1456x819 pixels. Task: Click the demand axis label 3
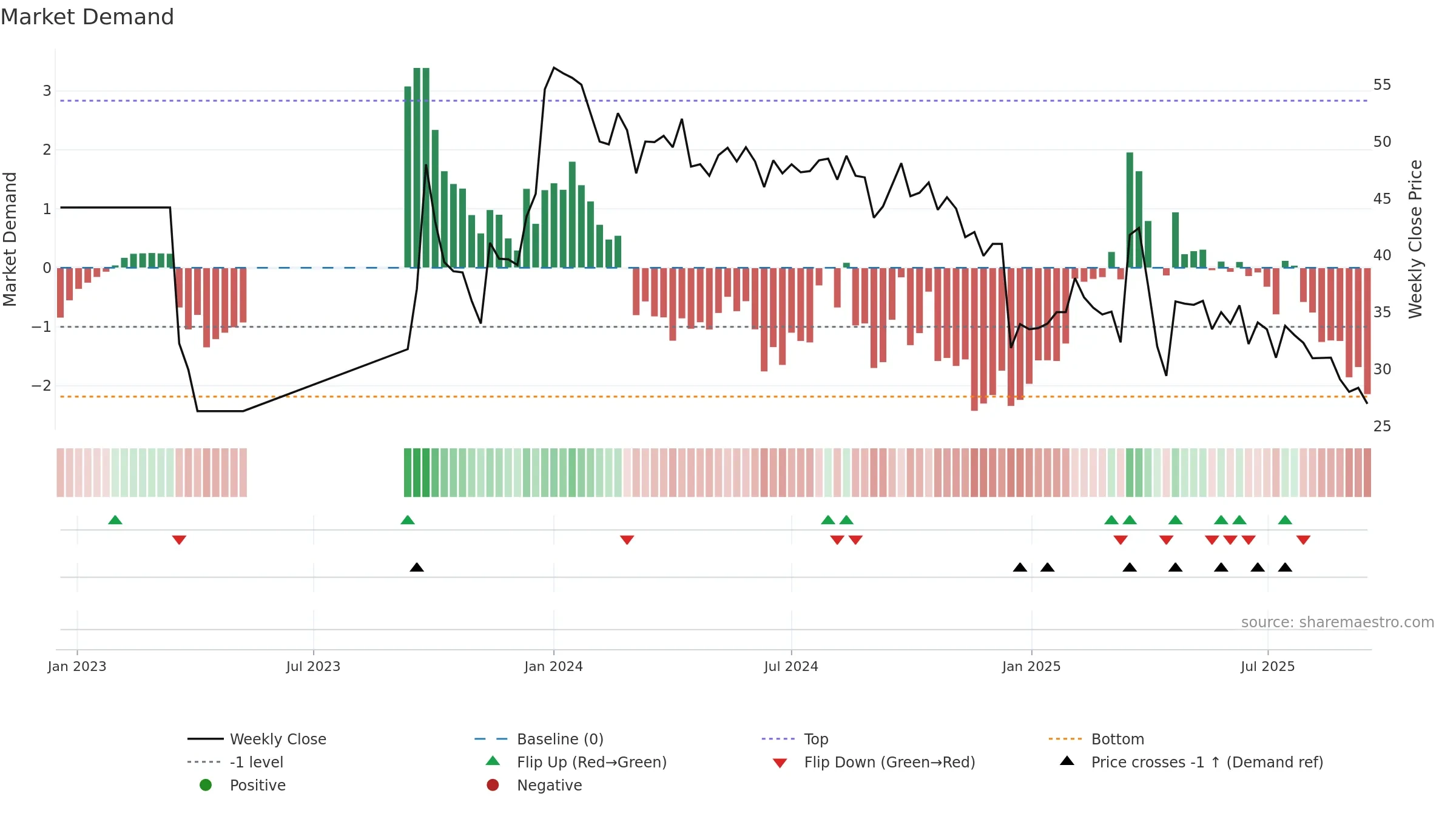click(x=47, y=91)
